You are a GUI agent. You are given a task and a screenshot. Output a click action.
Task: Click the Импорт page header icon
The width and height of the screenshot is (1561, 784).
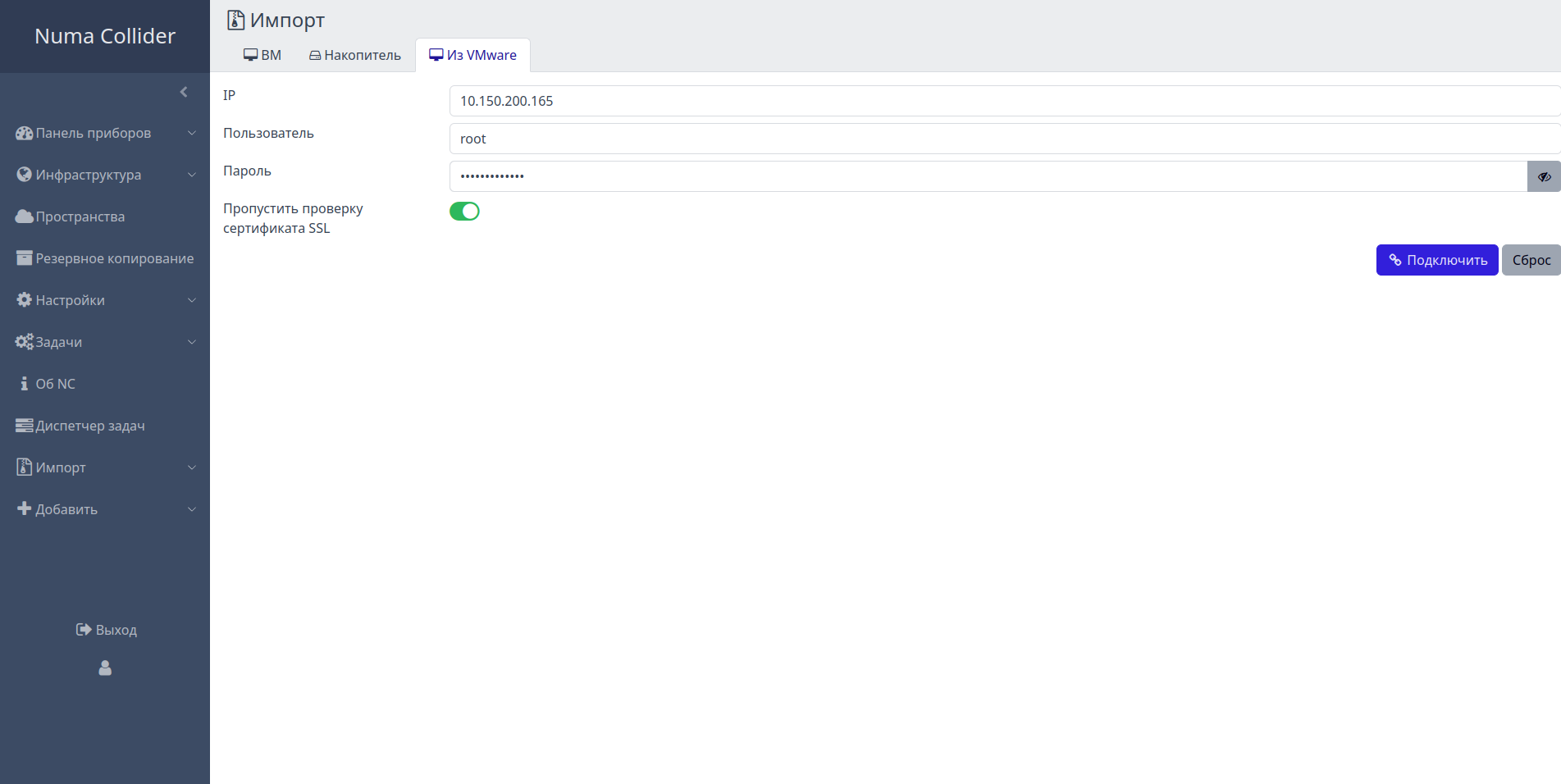236,20
